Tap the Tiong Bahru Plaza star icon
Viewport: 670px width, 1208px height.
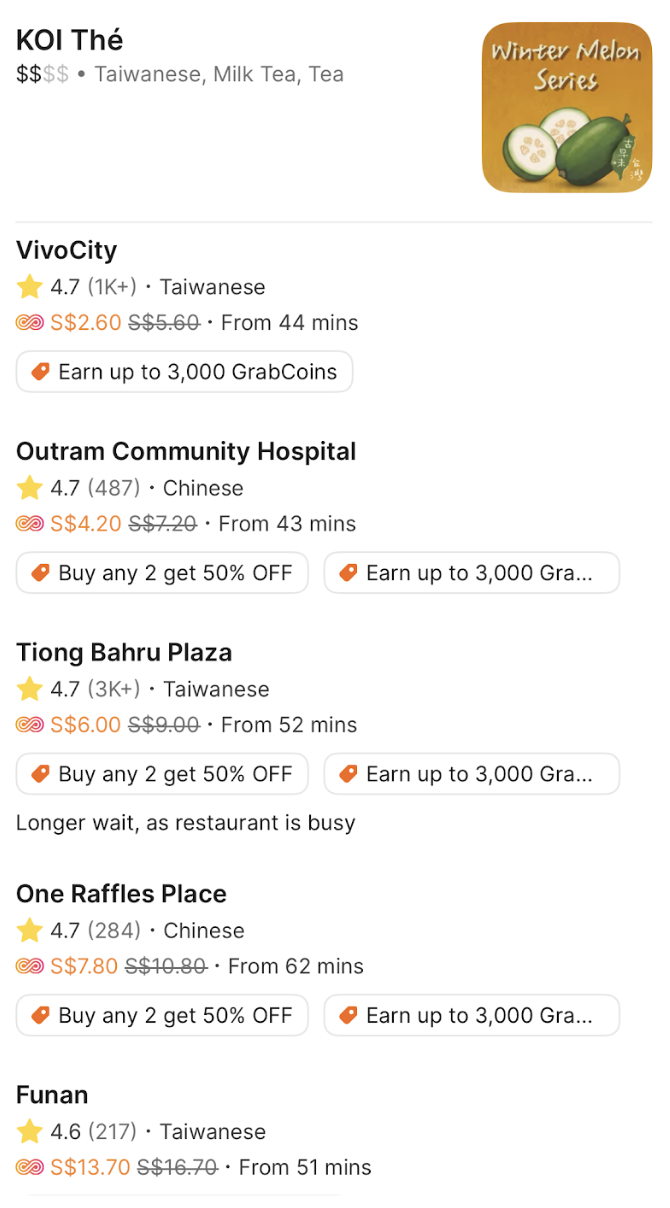click(30, 689)
